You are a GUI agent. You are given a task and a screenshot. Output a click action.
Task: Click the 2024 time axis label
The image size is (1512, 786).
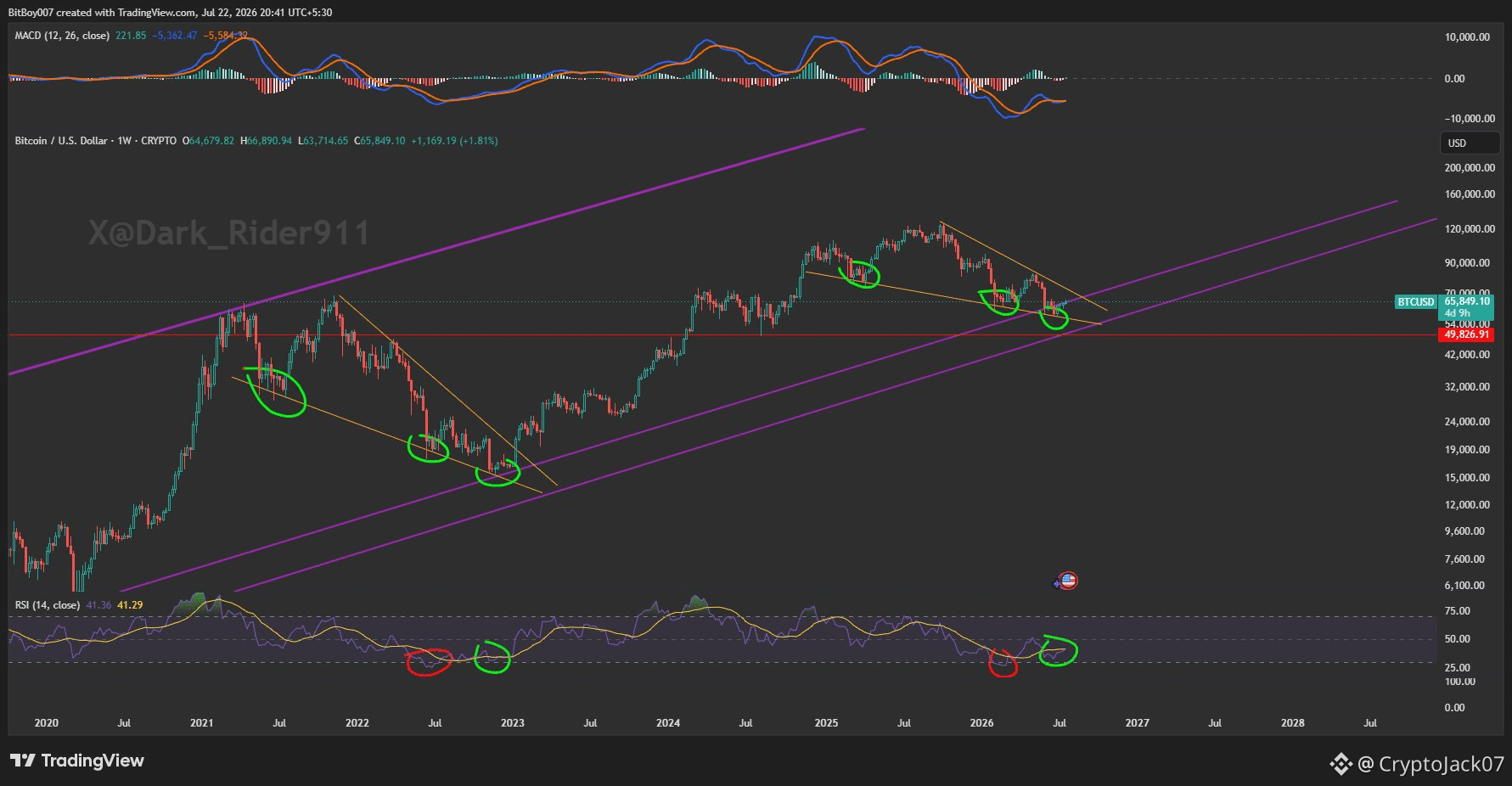coord(668,723)
